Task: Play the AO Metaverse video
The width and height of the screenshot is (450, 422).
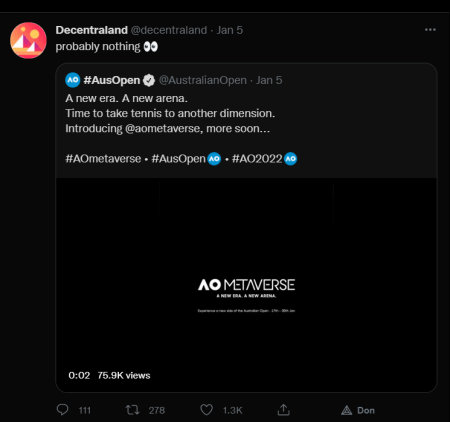Action: [246, 285]
